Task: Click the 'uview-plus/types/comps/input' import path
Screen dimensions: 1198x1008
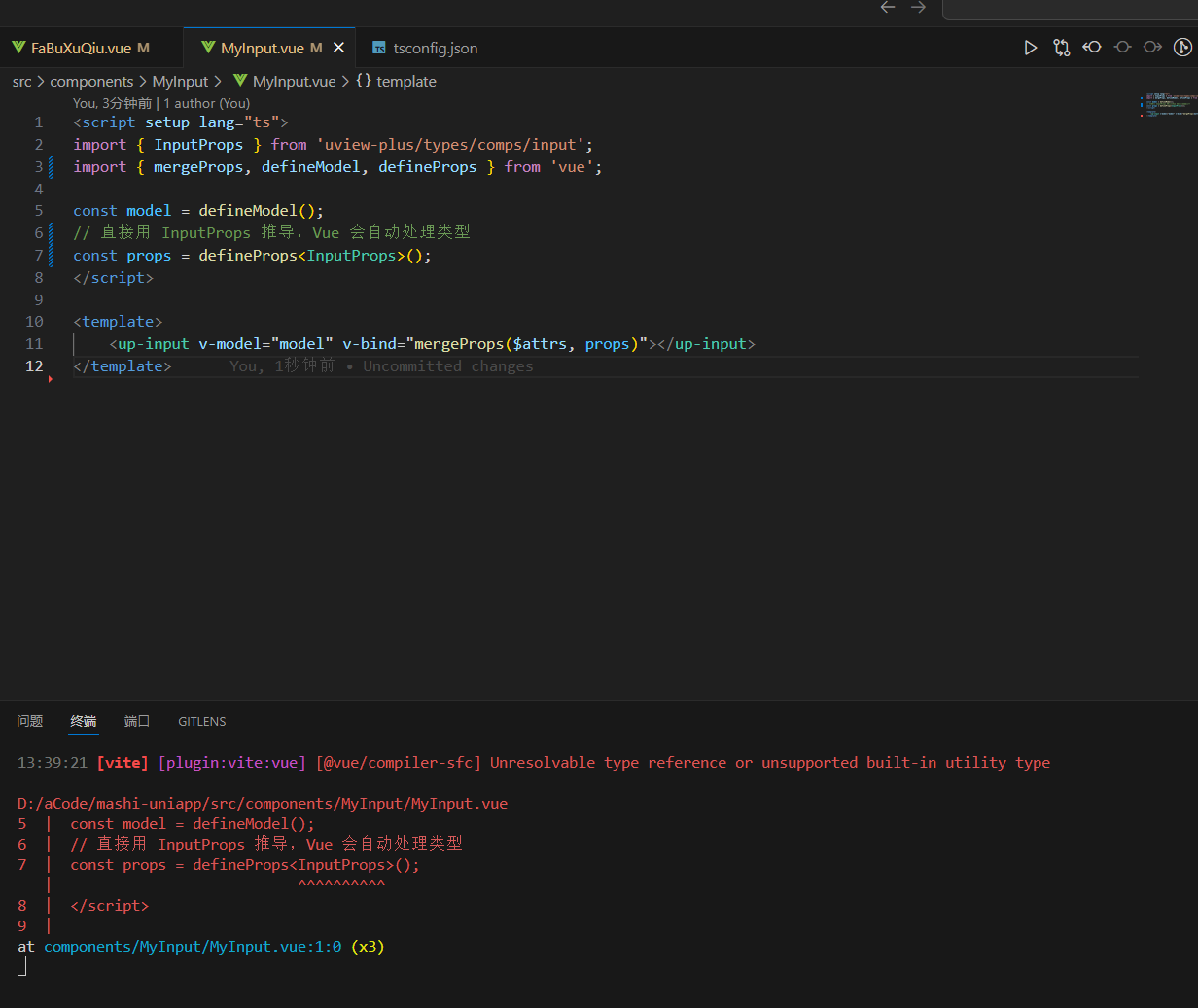Action: pyautogui.click(x=450, y=145)
